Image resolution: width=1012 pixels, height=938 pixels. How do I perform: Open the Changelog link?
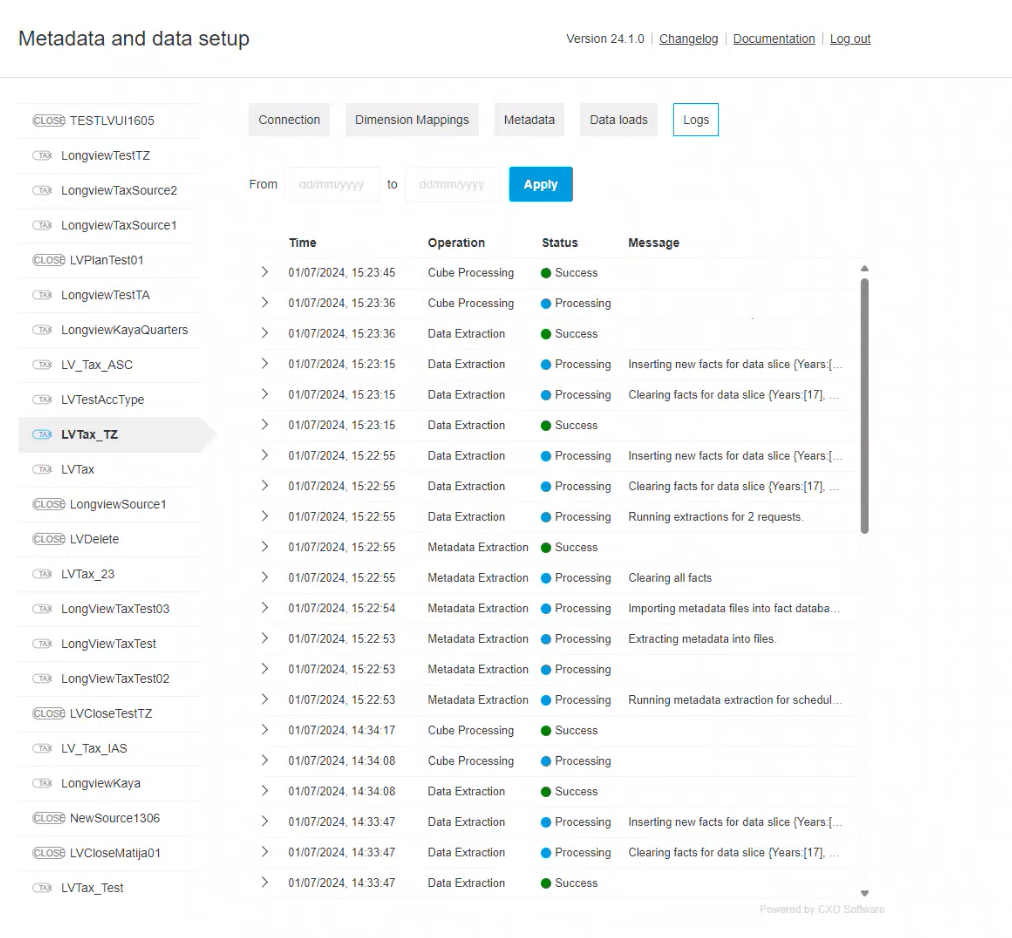pos(688,39)
